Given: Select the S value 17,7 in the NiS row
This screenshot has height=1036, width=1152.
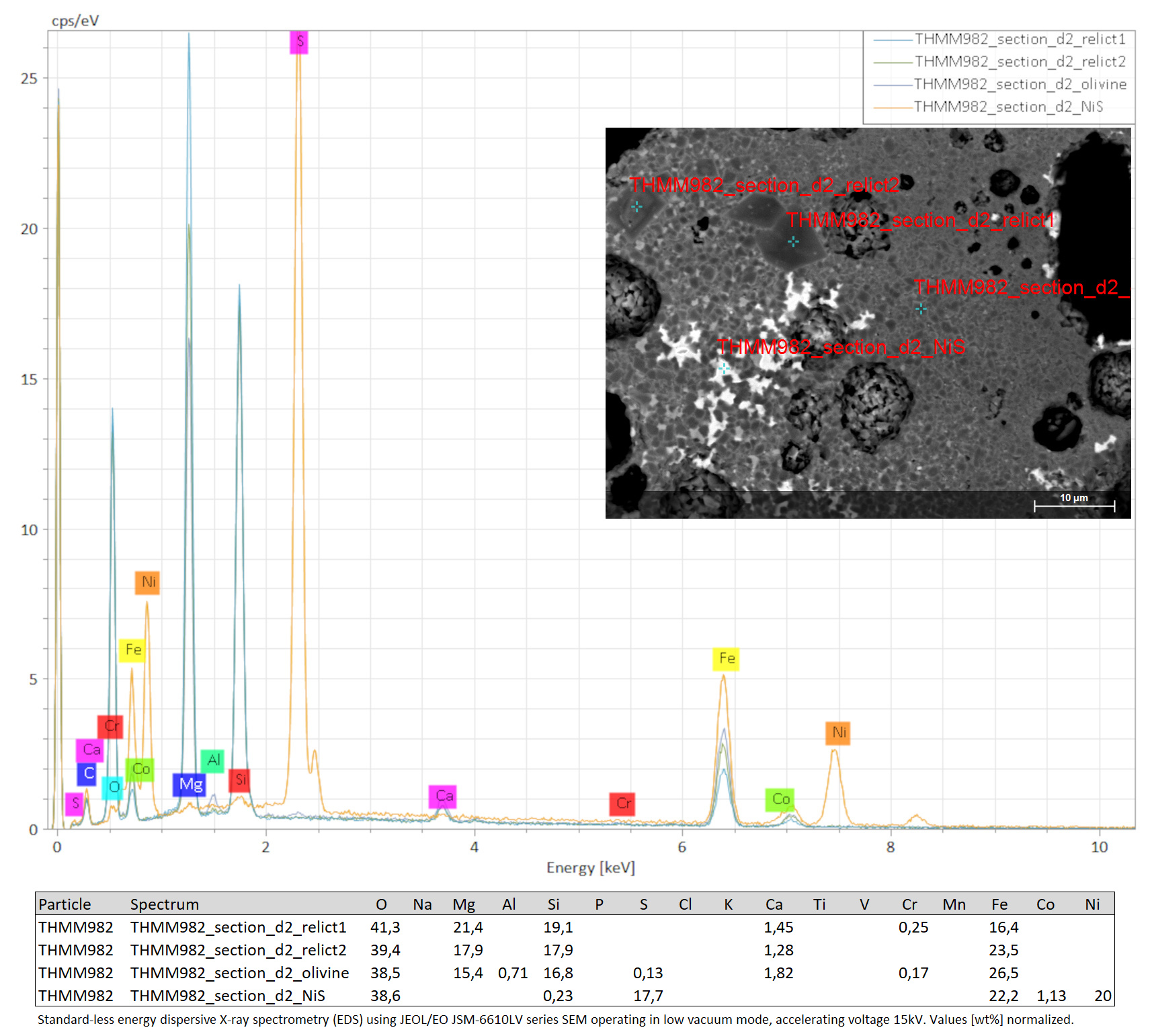Looking at the screenshot, I should [648, 996].
